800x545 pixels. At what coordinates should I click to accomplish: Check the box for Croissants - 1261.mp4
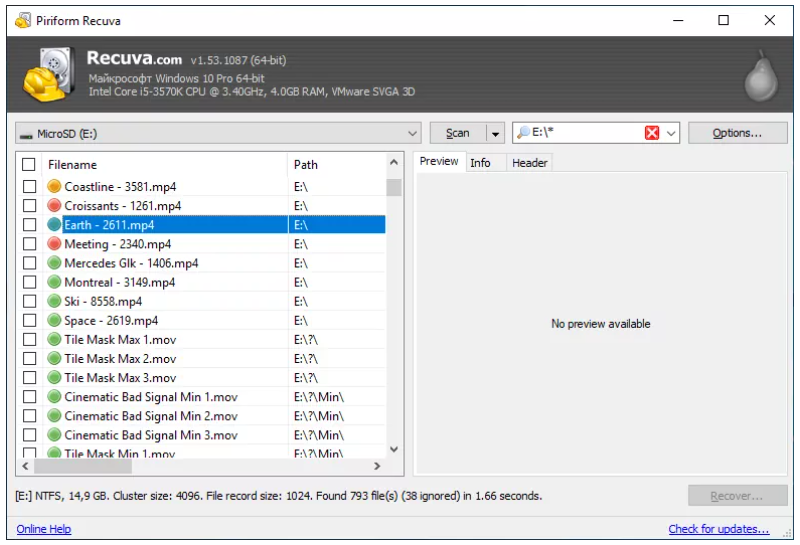[x=30, y=206]
